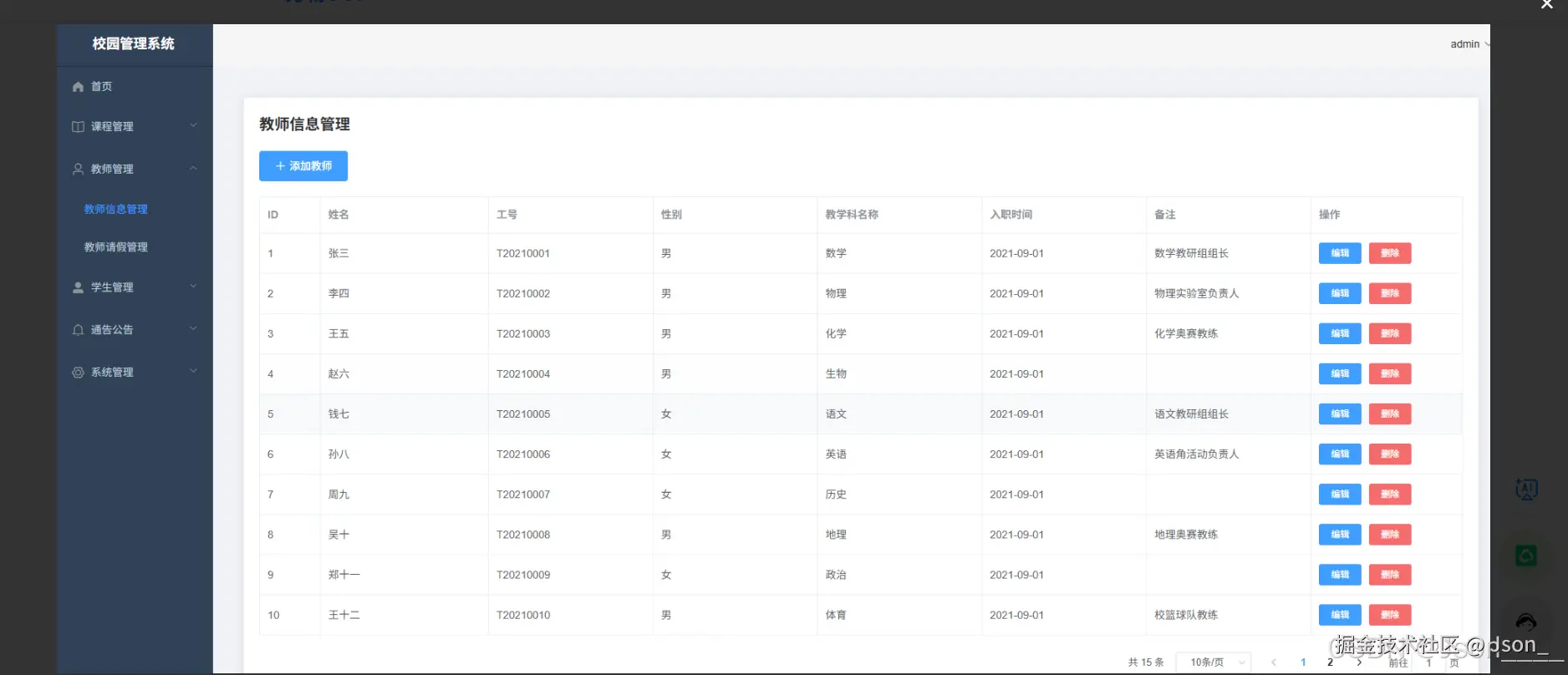1568x675 pixels.
Task: Delete the teacher row 钱七
Action: coord(1390,414)
